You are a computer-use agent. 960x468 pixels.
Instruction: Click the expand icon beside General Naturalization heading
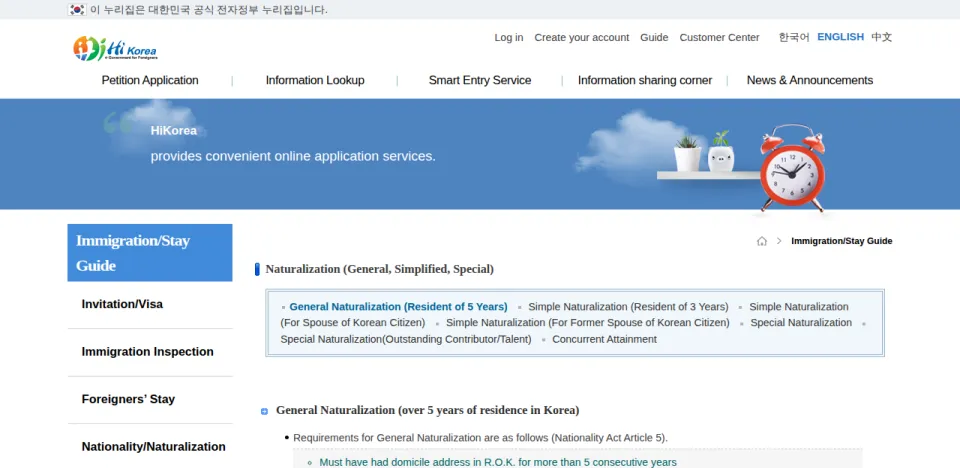[x=264, y=411]
